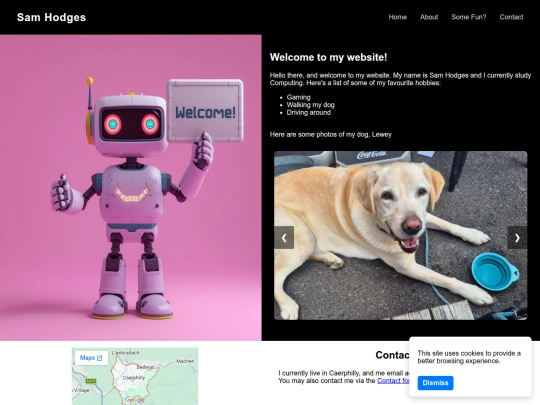Click the cookie notice message text

pos(469,357)
